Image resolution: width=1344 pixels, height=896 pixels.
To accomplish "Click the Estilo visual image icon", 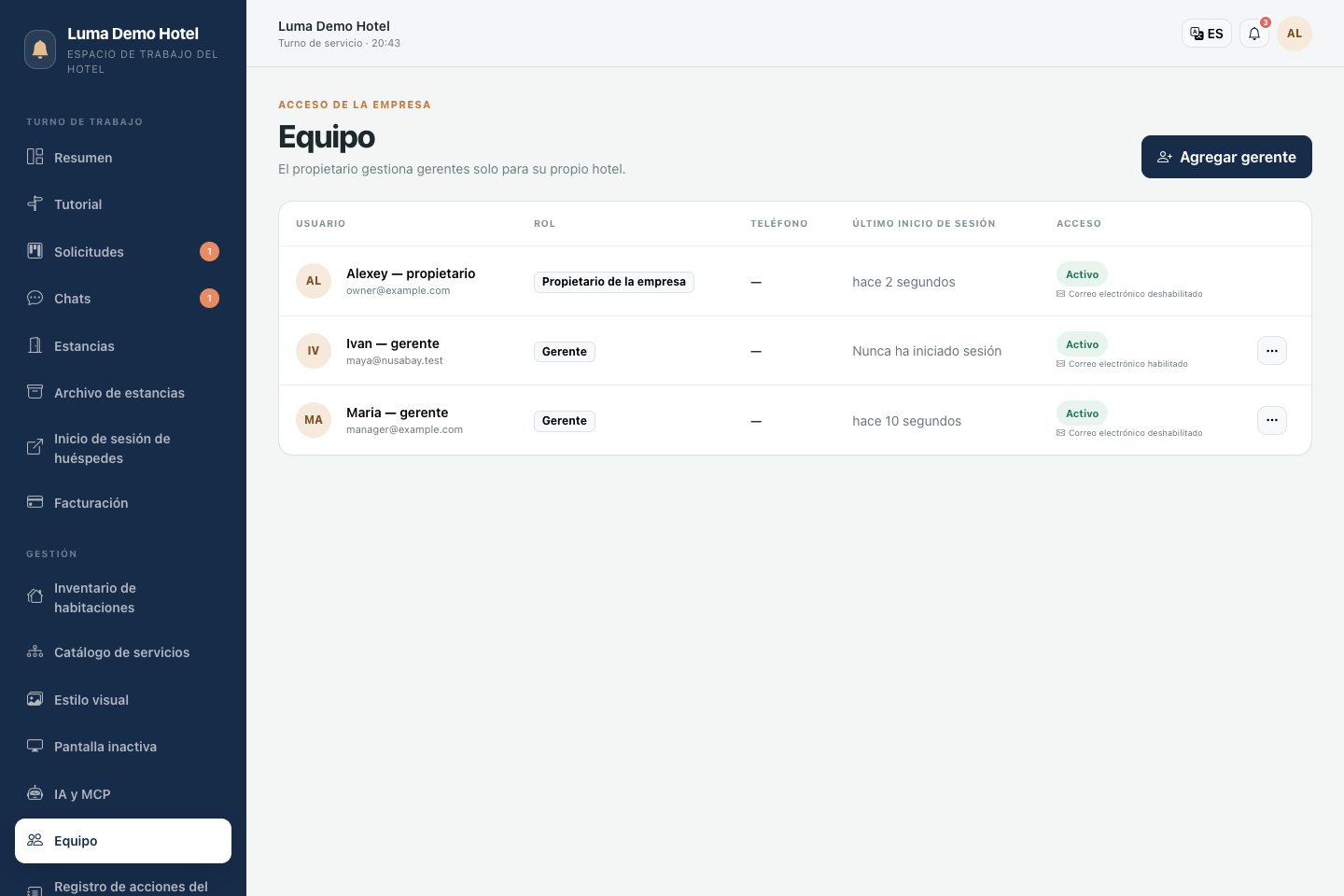I will click(x=35, y=699).
